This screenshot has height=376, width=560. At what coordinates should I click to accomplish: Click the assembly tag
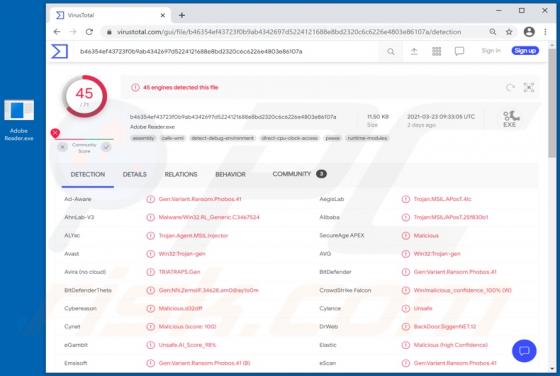pos(143,138)
